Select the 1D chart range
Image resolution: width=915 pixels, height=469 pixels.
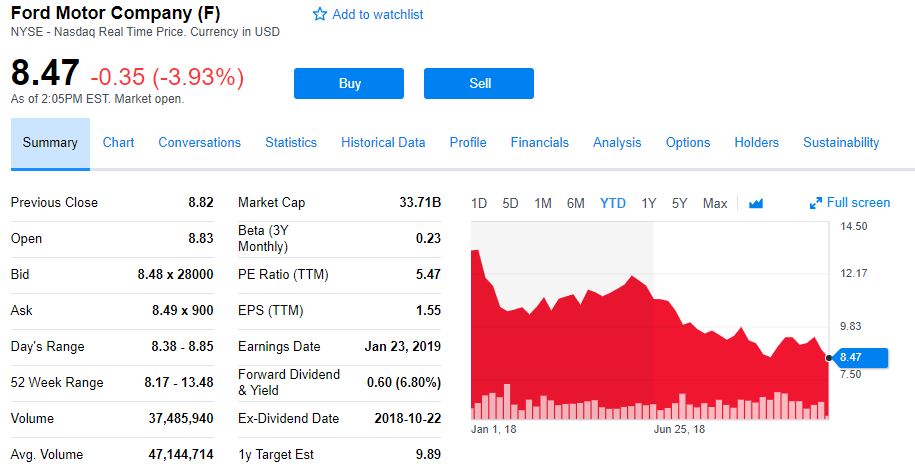479,203
